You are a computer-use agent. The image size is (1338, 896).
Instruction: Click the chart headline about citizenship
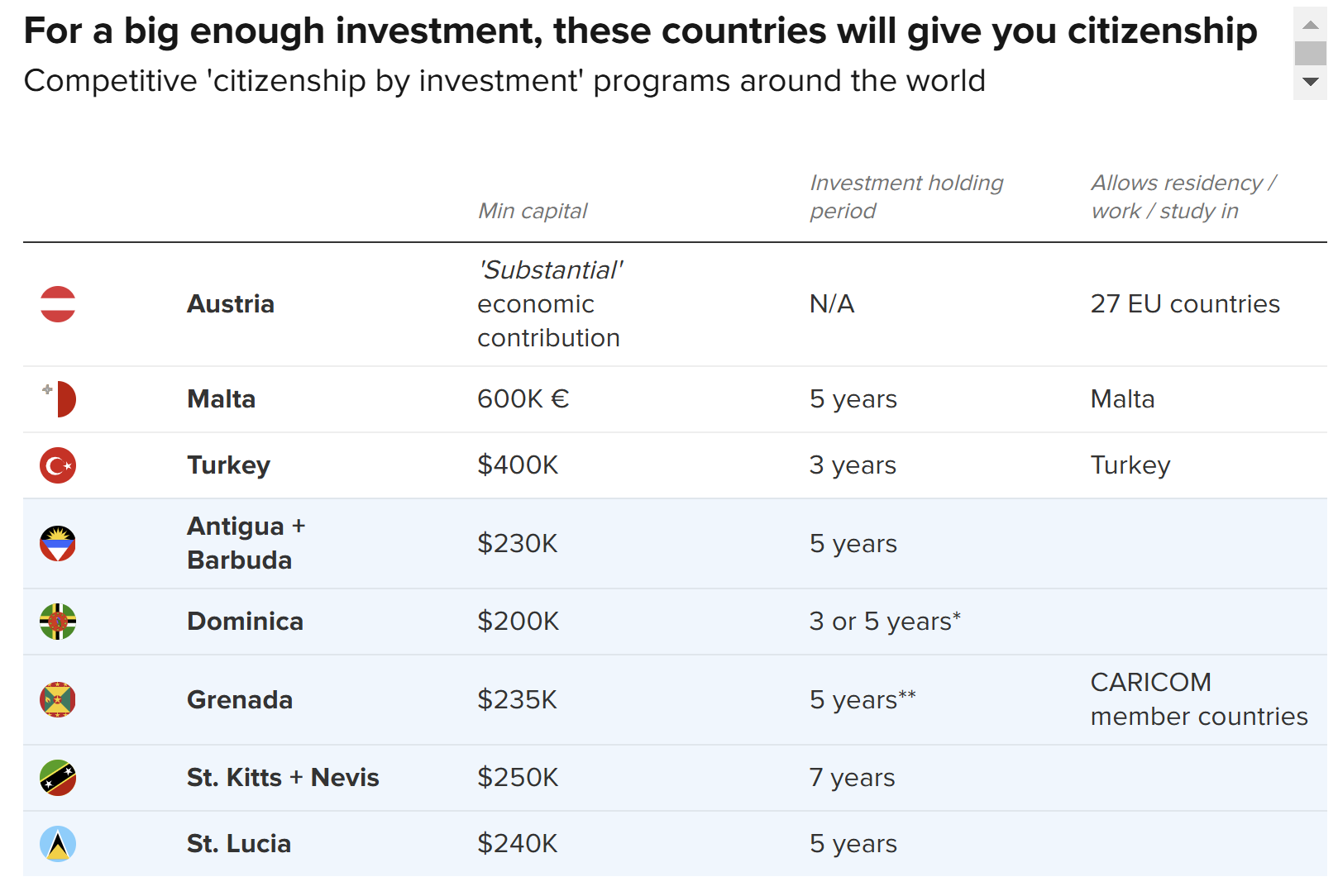(x=640, y=31)
